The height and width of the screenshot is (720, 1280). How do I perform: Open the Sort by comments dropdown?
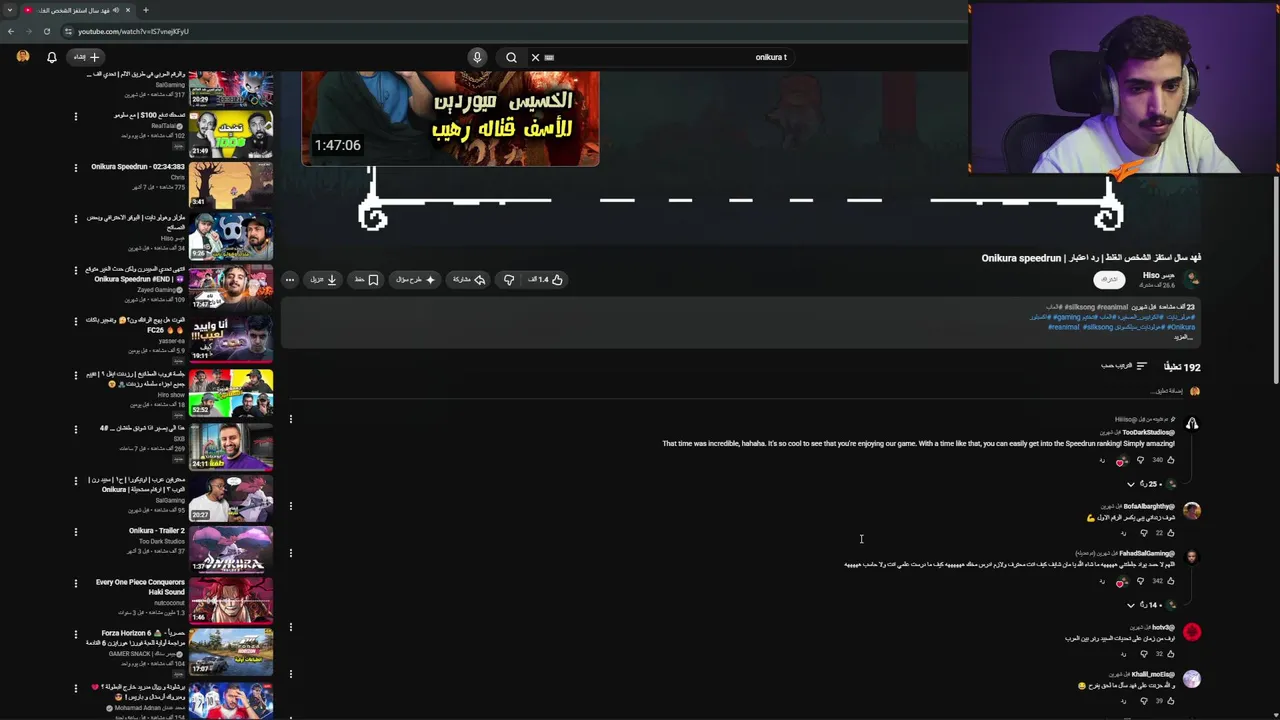pyautogui.click(x=1124, y=366)
